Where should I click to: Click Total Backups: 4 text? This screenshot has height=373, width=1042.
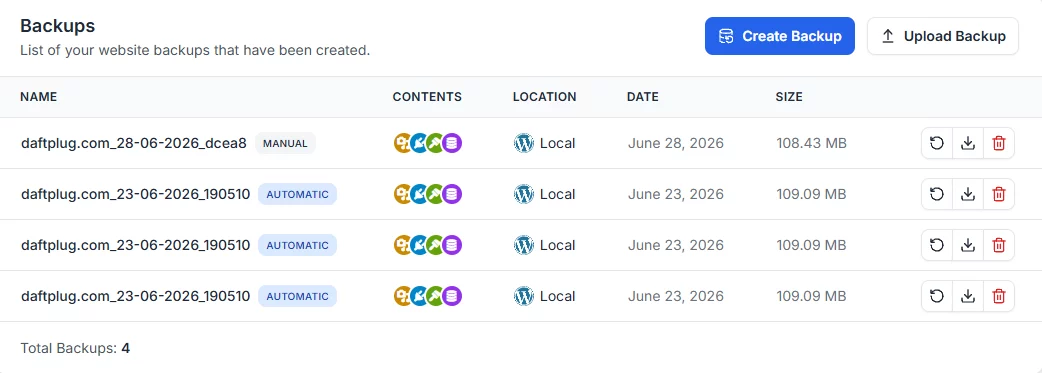pyautogui.click(x=75, y=348)
